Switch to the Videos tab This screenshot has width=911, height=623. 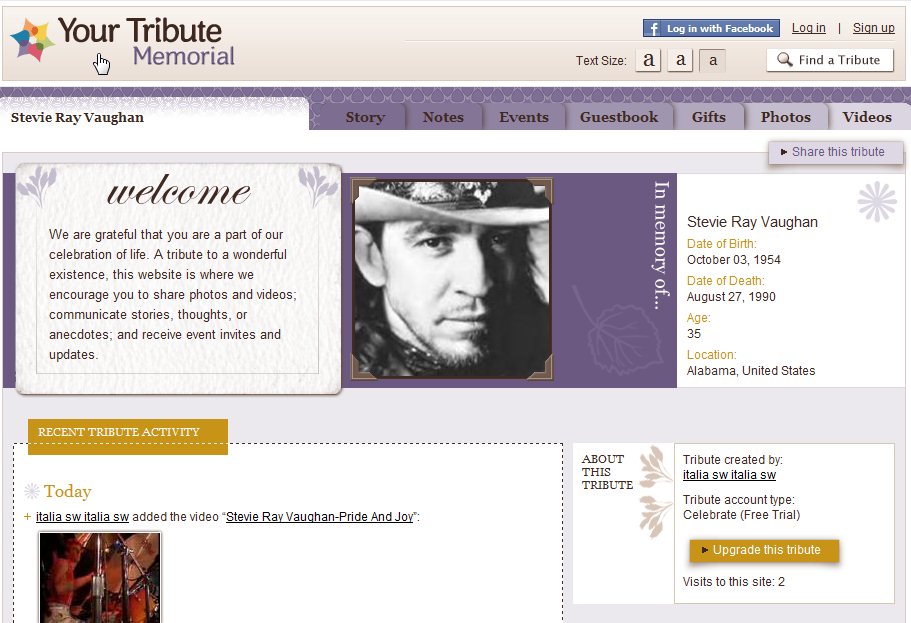[867, 117]
